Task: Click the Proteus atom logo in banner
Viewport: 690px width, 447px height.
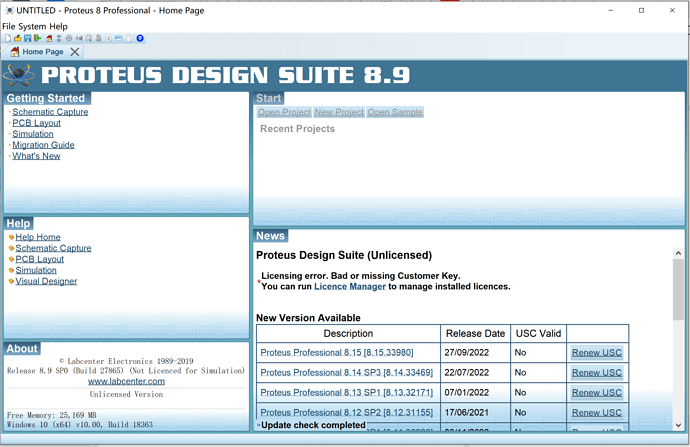Action: coord(18,75)
